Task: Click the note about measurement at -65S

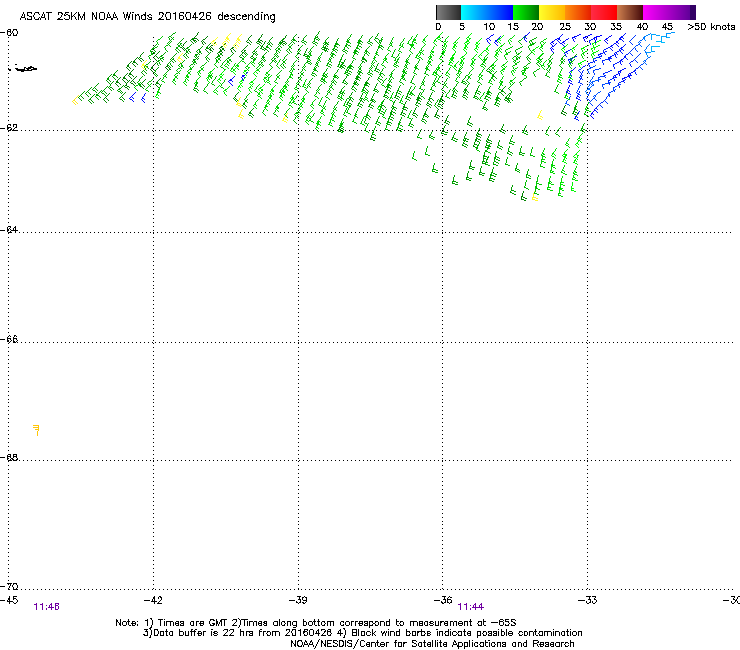Action: (x=373, y=623)
